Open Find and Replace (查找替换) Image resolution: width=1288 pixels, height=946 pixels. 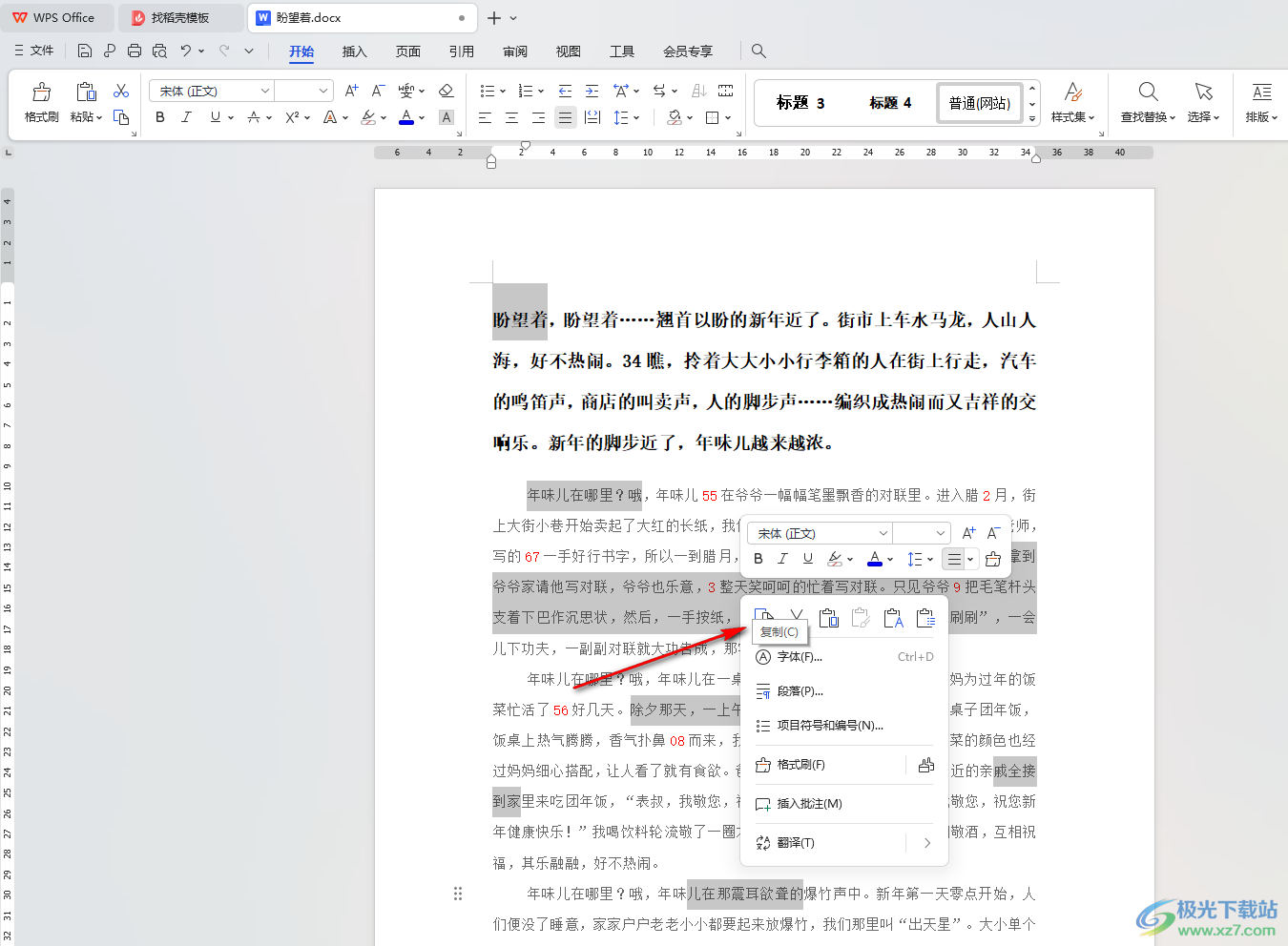point(1148,102)
